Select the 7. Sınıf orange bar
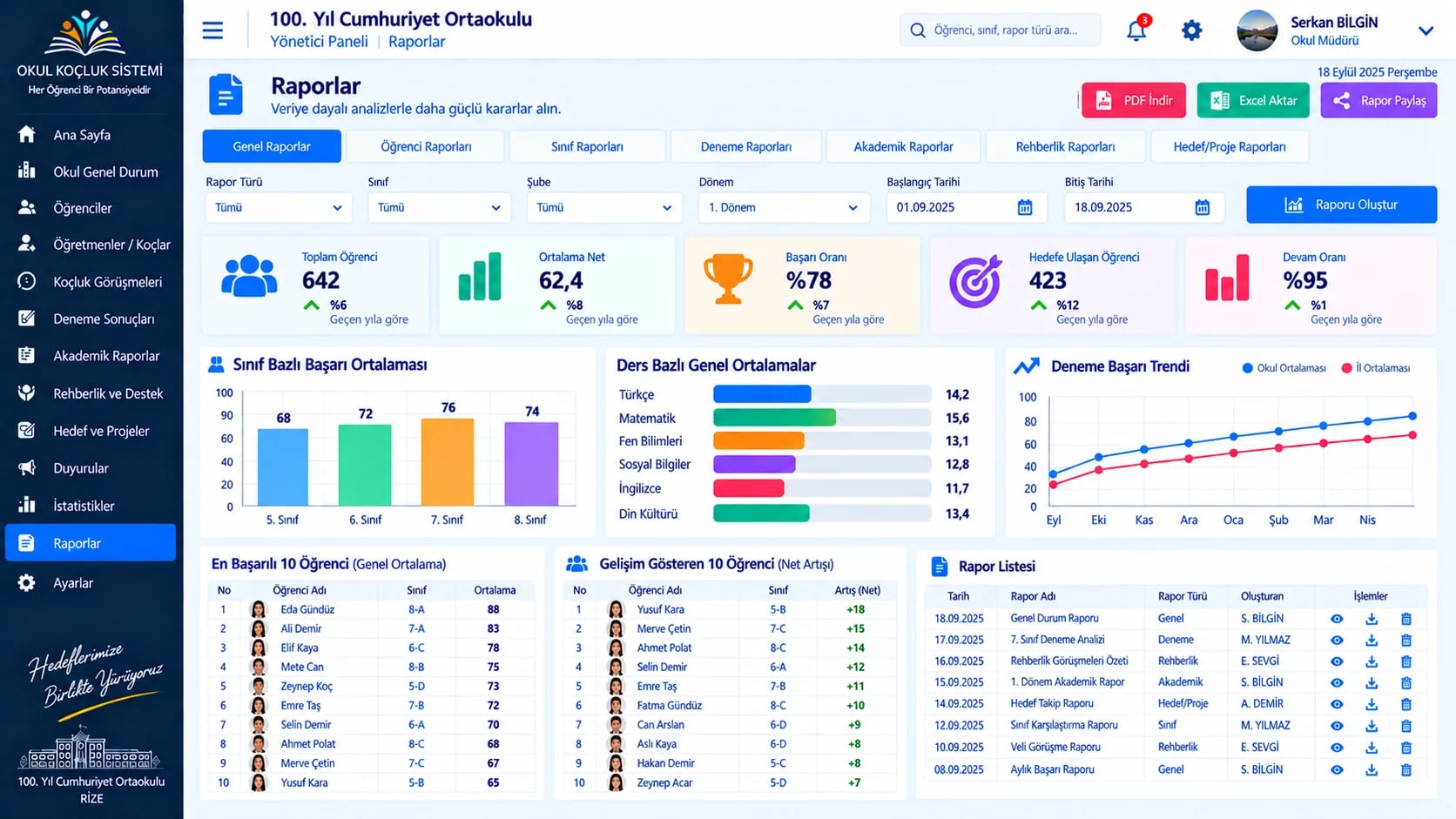The width and height of the screenshot is (1456, 819). pos(448,462)
